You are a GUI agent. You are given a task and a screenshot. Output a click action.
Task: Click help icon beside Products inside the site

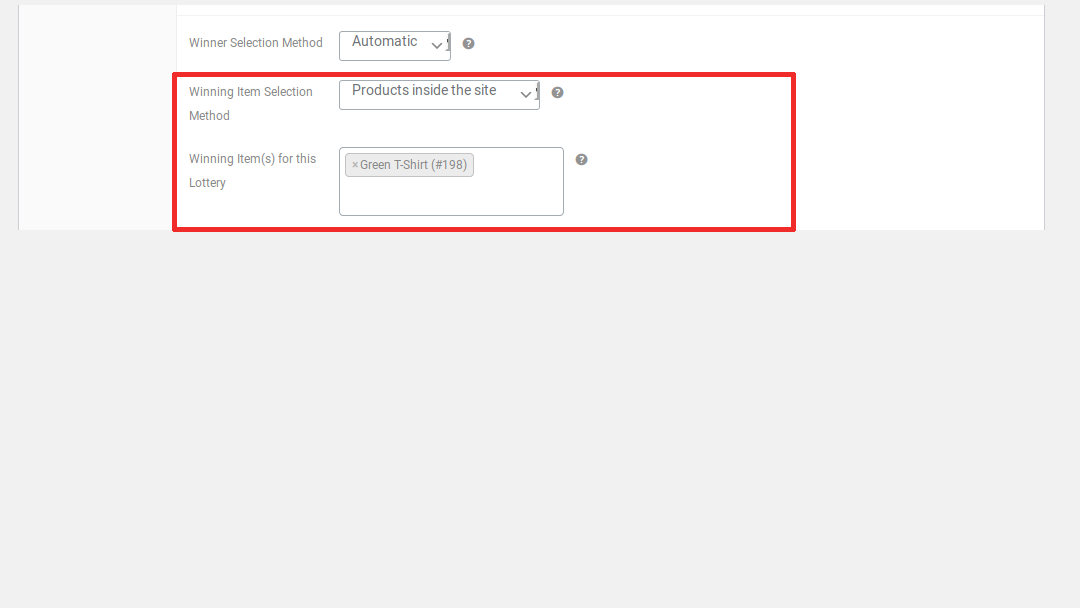point(557,92)
